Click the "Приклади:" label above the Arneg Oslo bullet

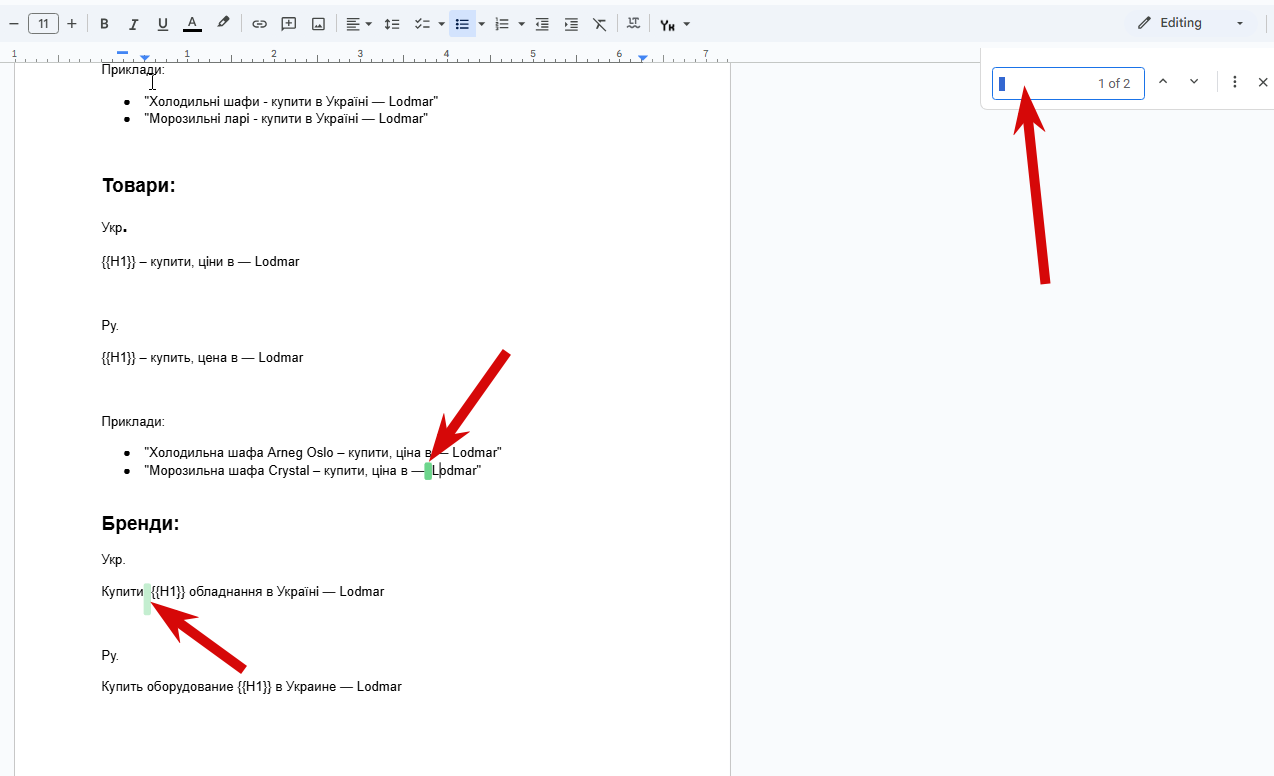[x=133, y=422]
